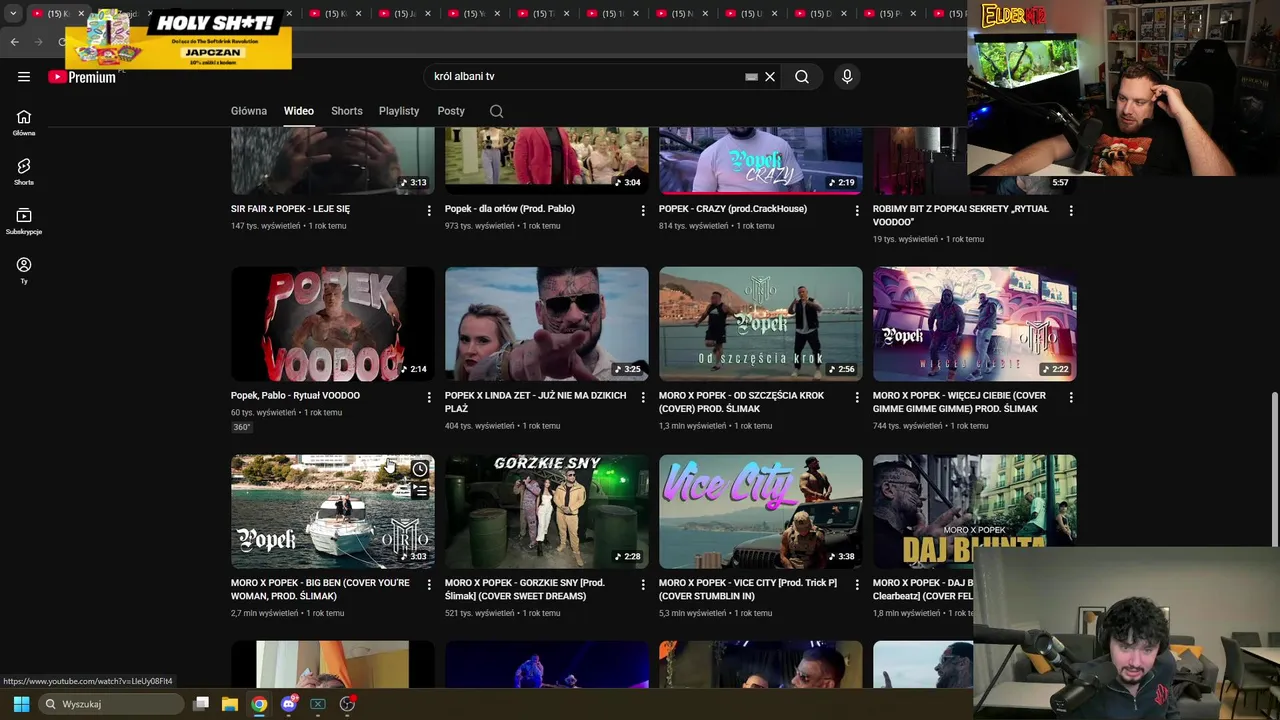Viewport: 1280px width, 720px height.
Task: Click the magnifier search button
Action: 802,76
